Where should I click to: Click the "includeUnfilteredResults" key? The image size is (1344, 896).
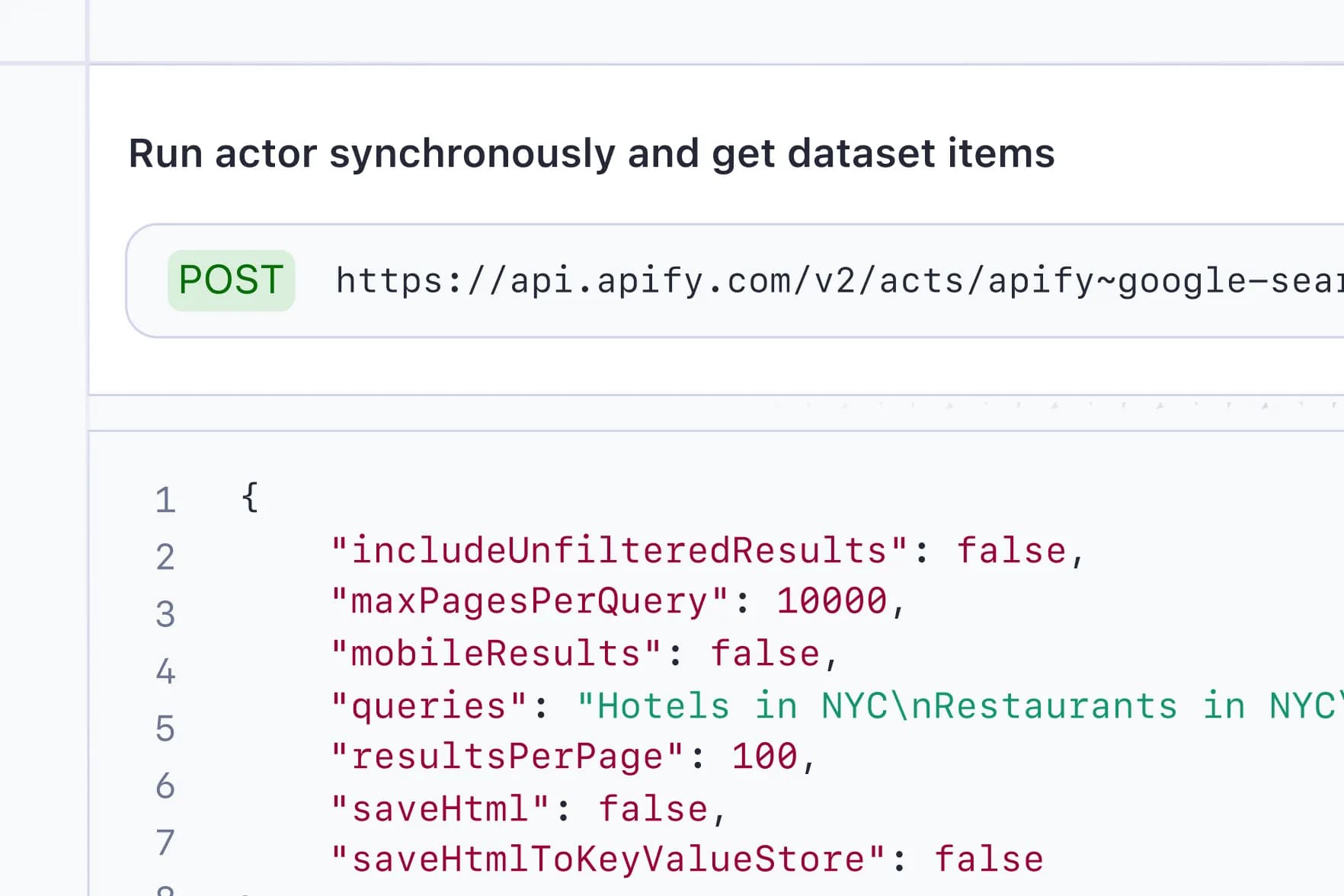(619, 550)
